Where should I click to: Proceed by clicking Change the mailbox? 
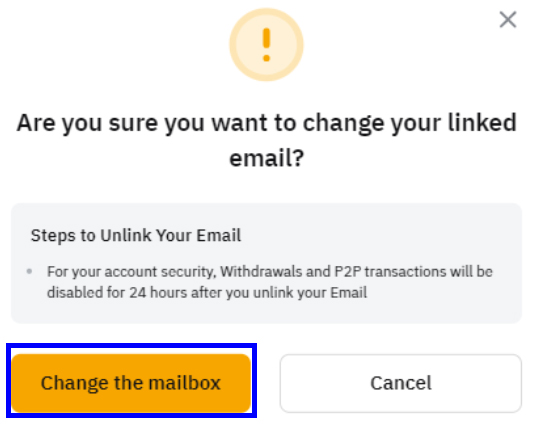pyautogui.click(x=131, y=383)
